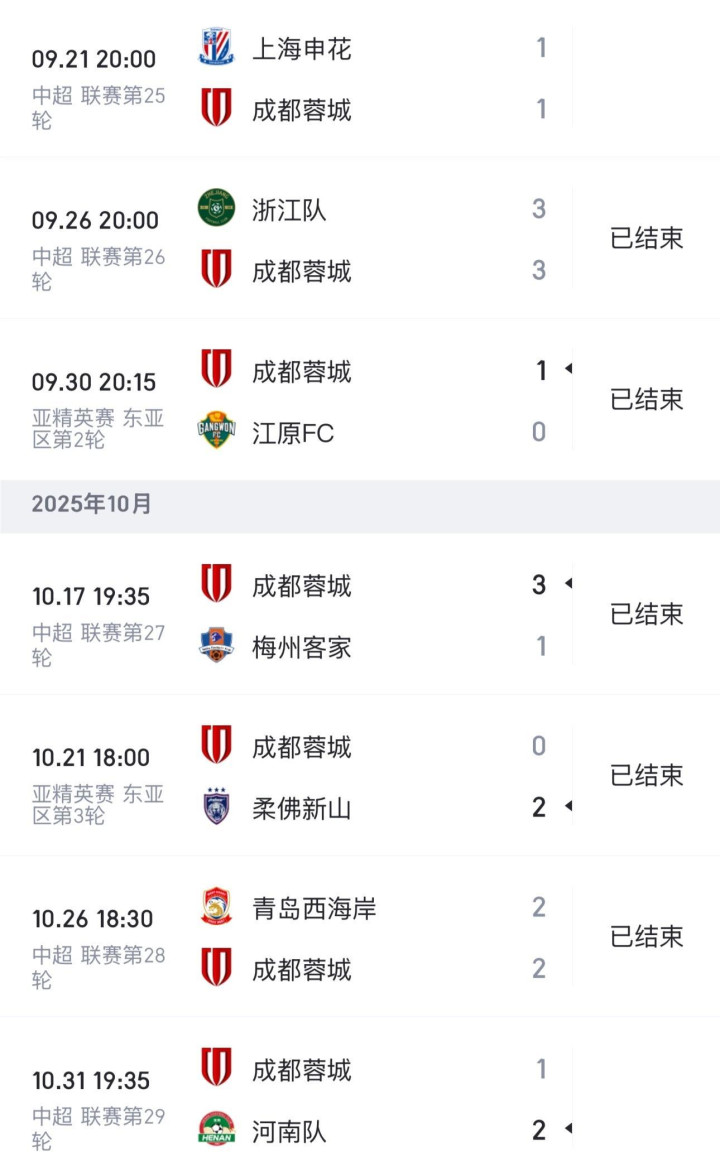Tap Chengdu Rongcheng logo in 10.21 match
Image resolution: width=720 pixels, height=1176 pixels.
coord(216,745)
